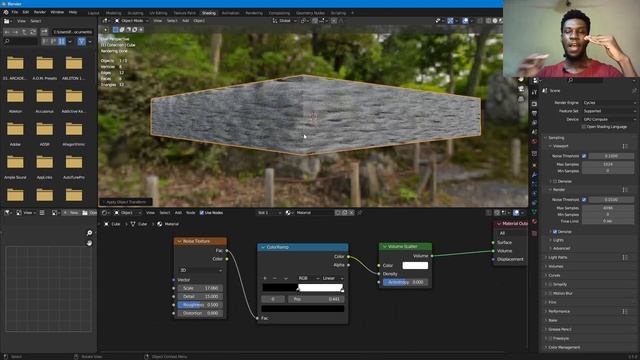Select thumbnail display mode in file browser
This screenshot has height=360, width=640.
pos(62,41)
